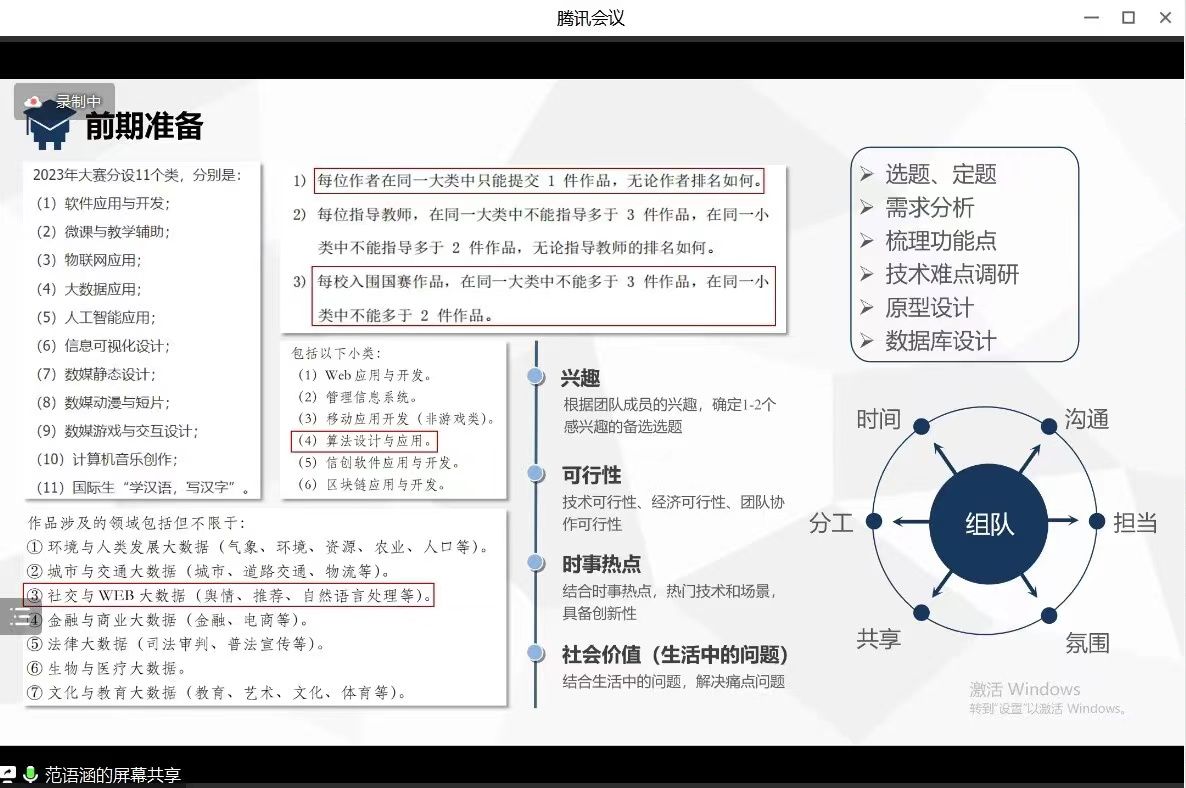Image resolution: width=1186 pixels, height=788 pixels.
Task: Click the central 组队 circle on the slide
Action: pos(989,522)
